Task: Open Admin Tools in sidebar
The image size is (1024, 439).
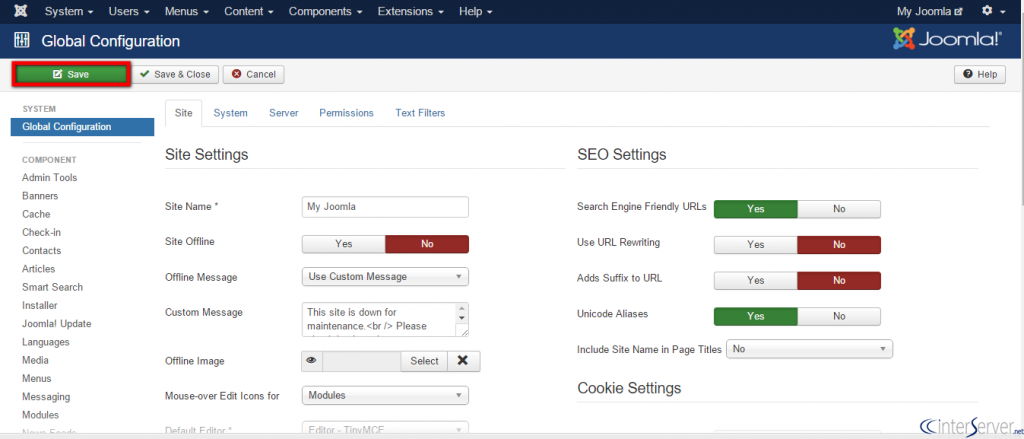Action: tap(50, 178)
